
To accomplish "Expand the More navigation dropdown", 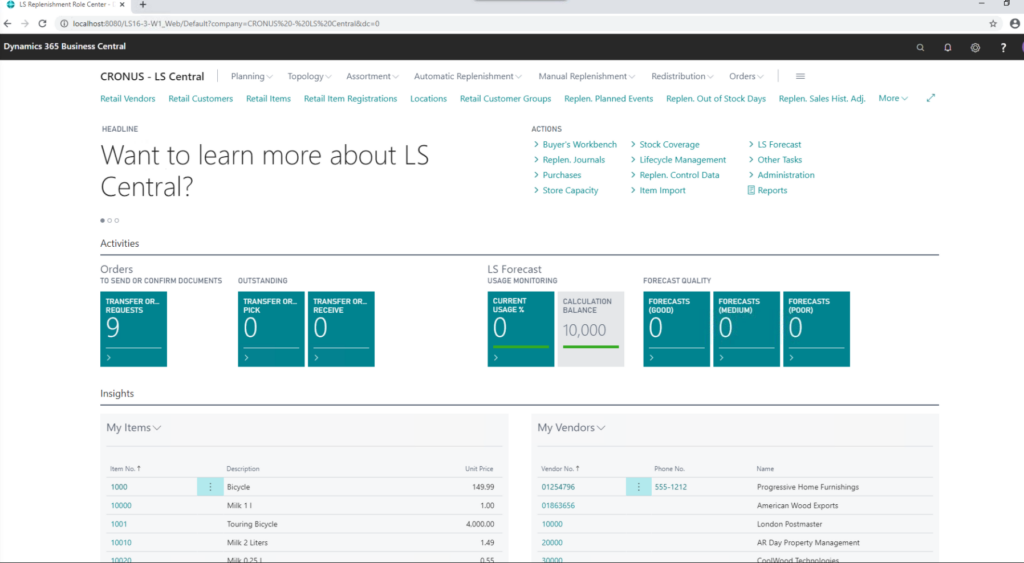I will (x=893, y=98).
